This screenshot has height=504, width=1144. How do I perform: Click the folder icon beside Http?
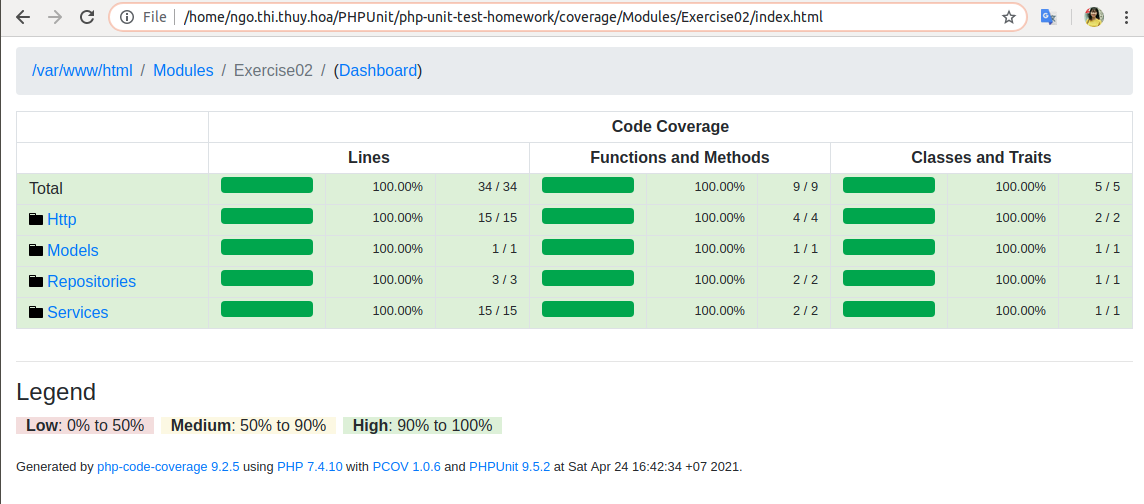[x=36, y=219]
